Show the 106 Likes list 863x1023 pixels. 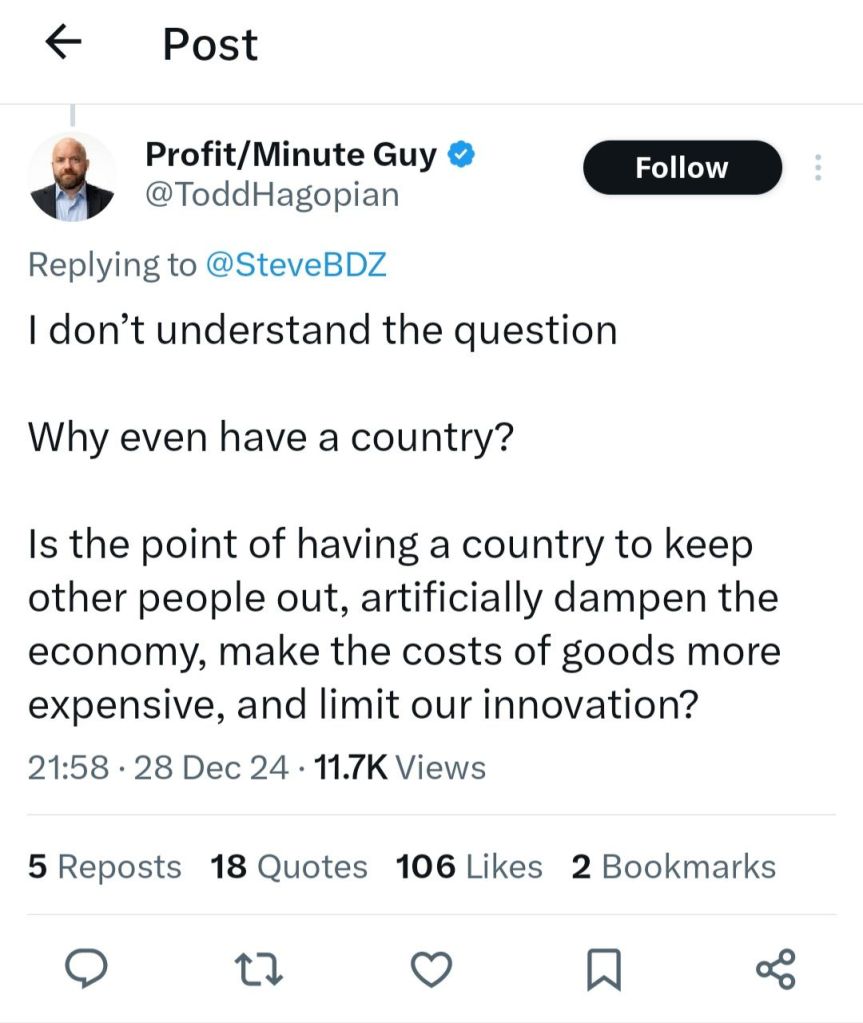pos(469,866)
